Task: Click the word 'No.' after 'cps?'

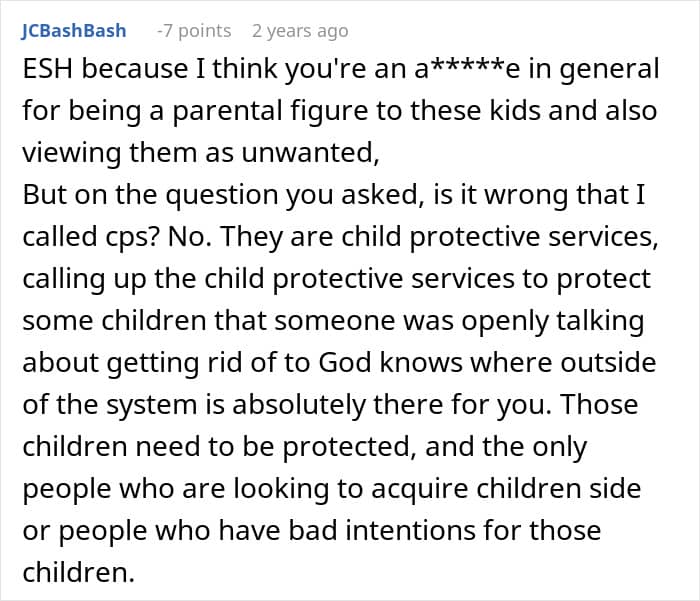Action: [x=189, y=237]
